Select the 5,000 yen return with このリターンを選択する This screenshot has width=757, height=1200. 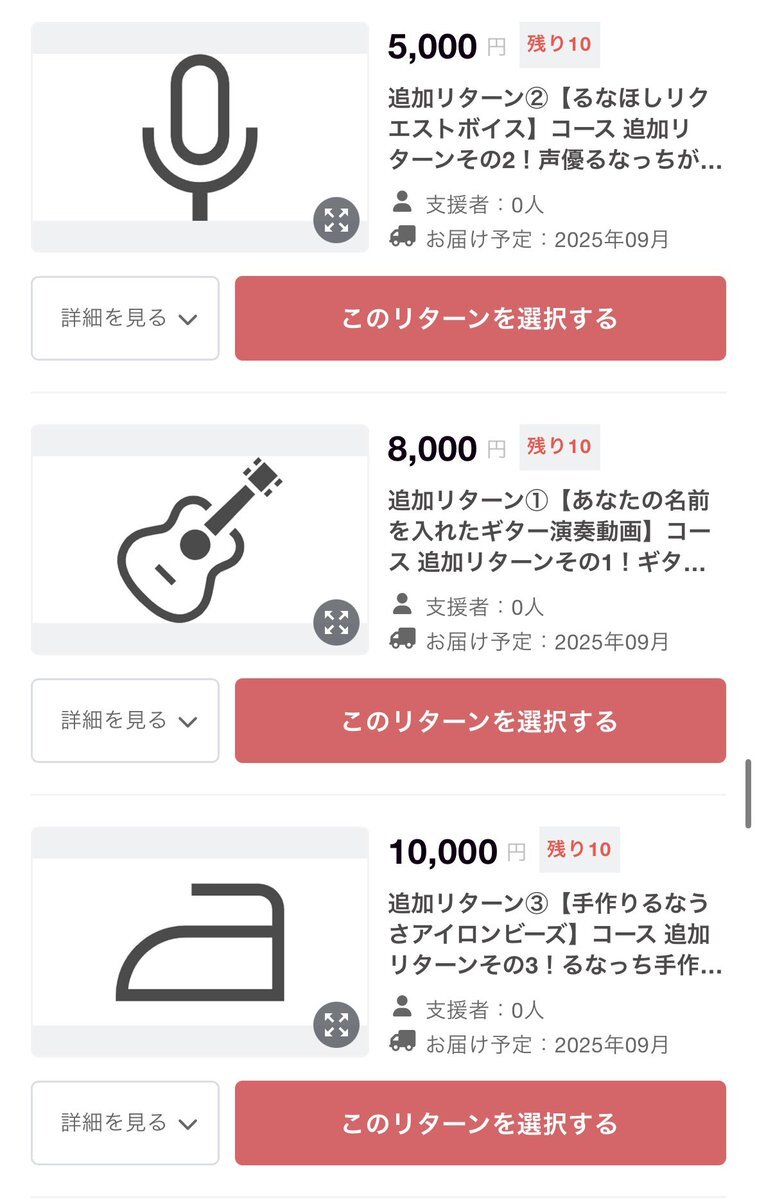(x=480, y=318)
